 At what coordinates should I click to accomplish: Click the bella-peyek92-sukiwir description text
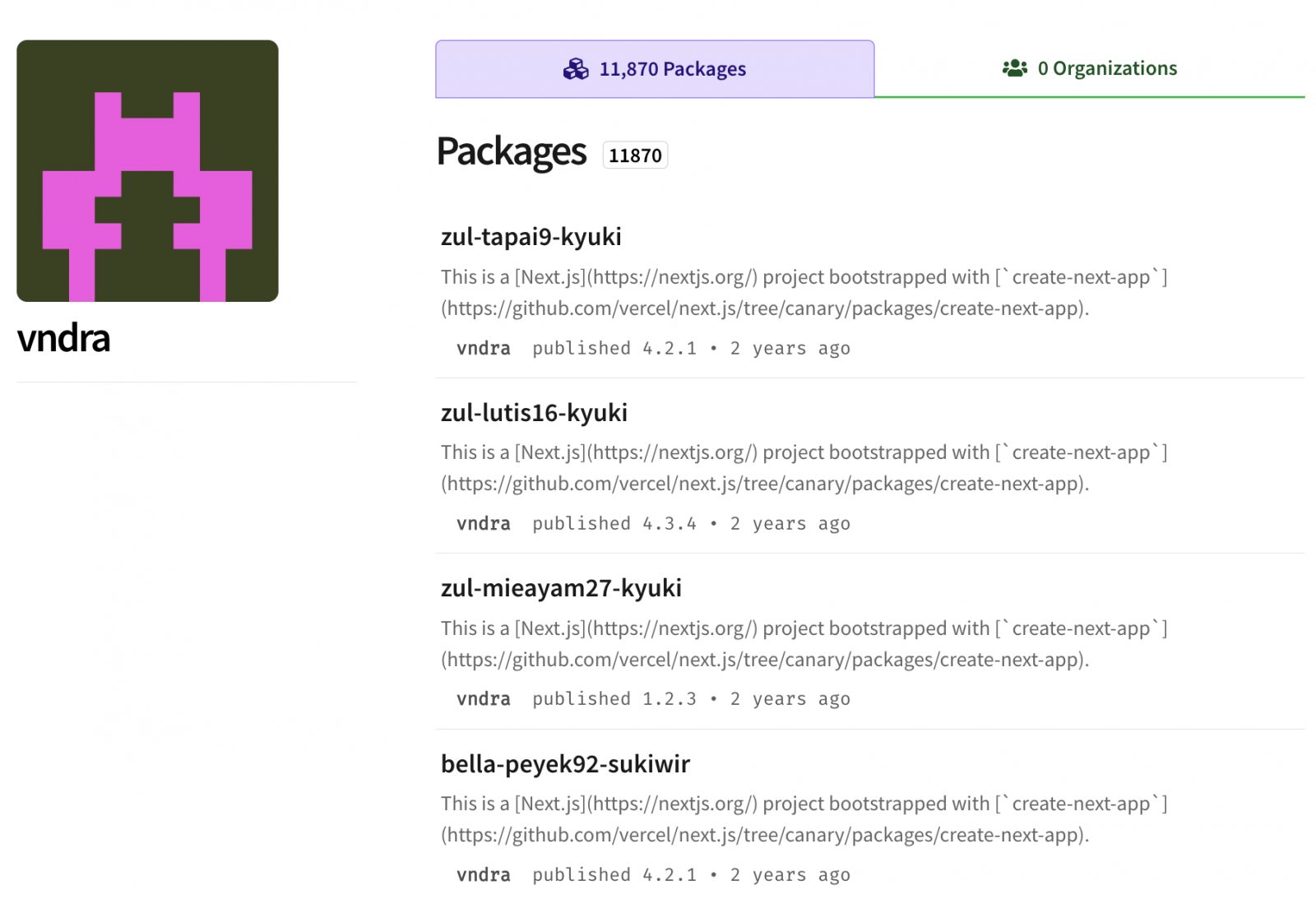[x=804, y=819]
